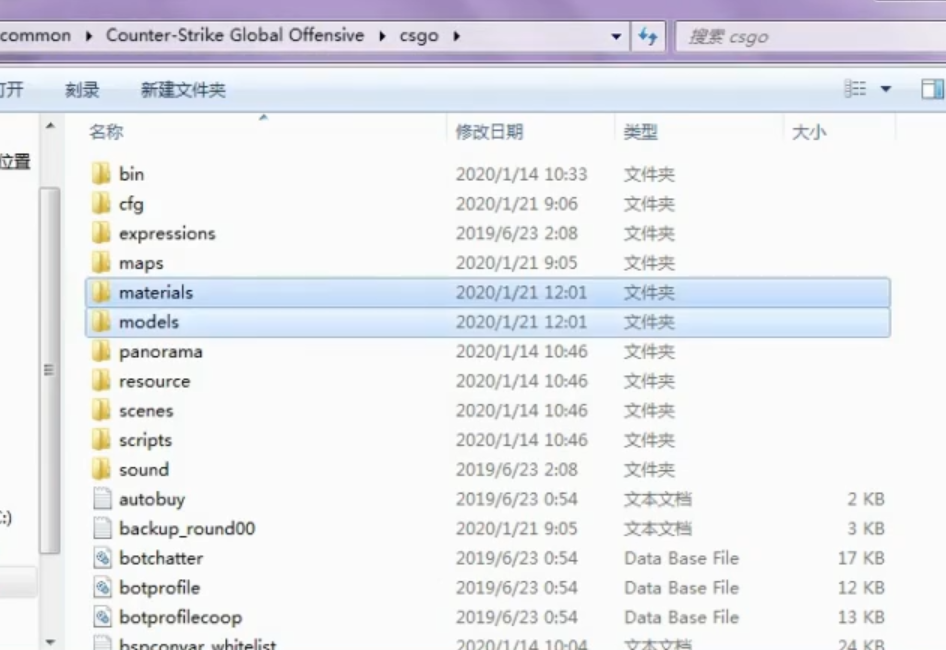Viewport: 946px width, 650px height.
Task: Click the backup_round00 file icon
Action: pyautogui.click(x=103, y=529)
